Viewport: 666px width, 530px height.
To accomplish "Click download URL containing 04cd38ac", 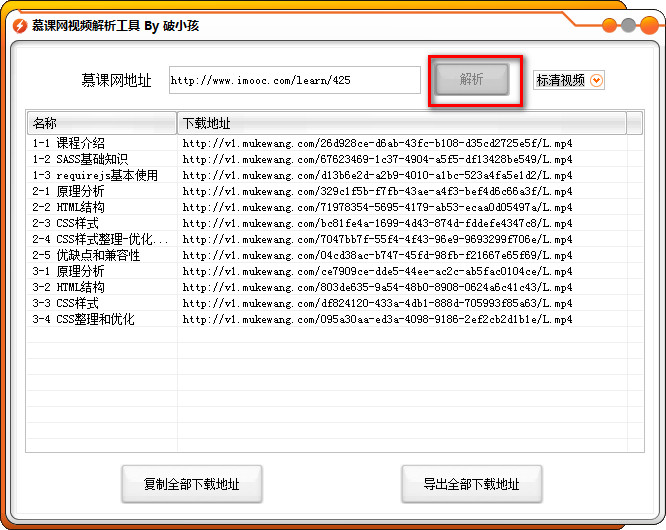I will pos(377,256).
